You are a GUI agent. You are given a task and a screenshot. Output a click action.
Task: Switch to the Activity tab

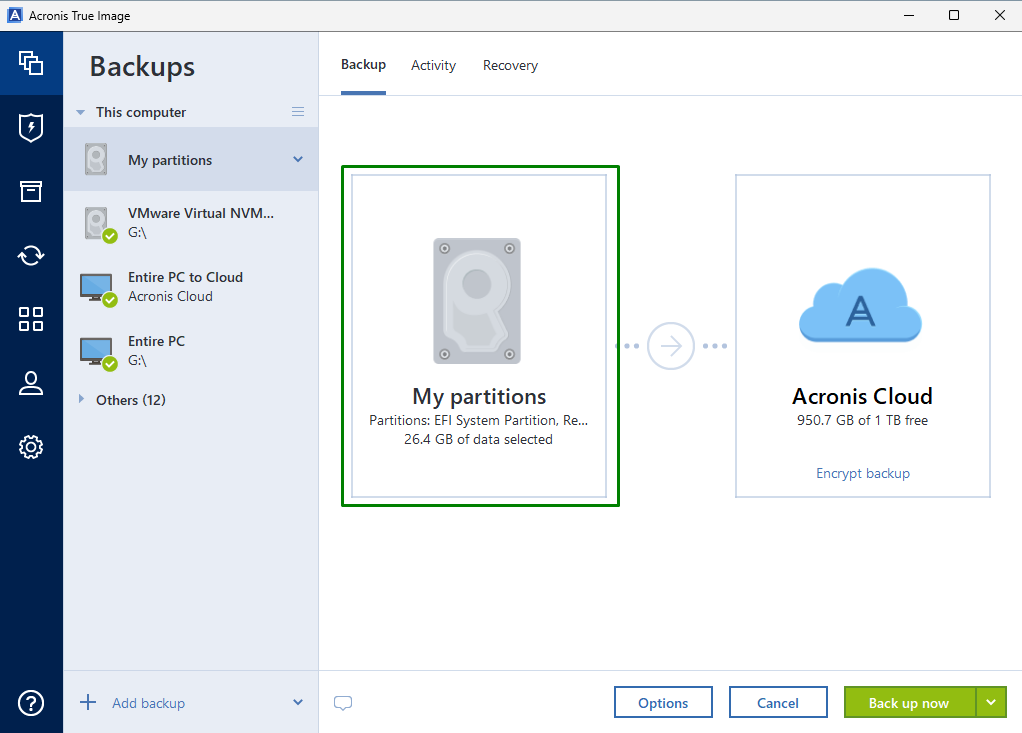pos(433,64)
